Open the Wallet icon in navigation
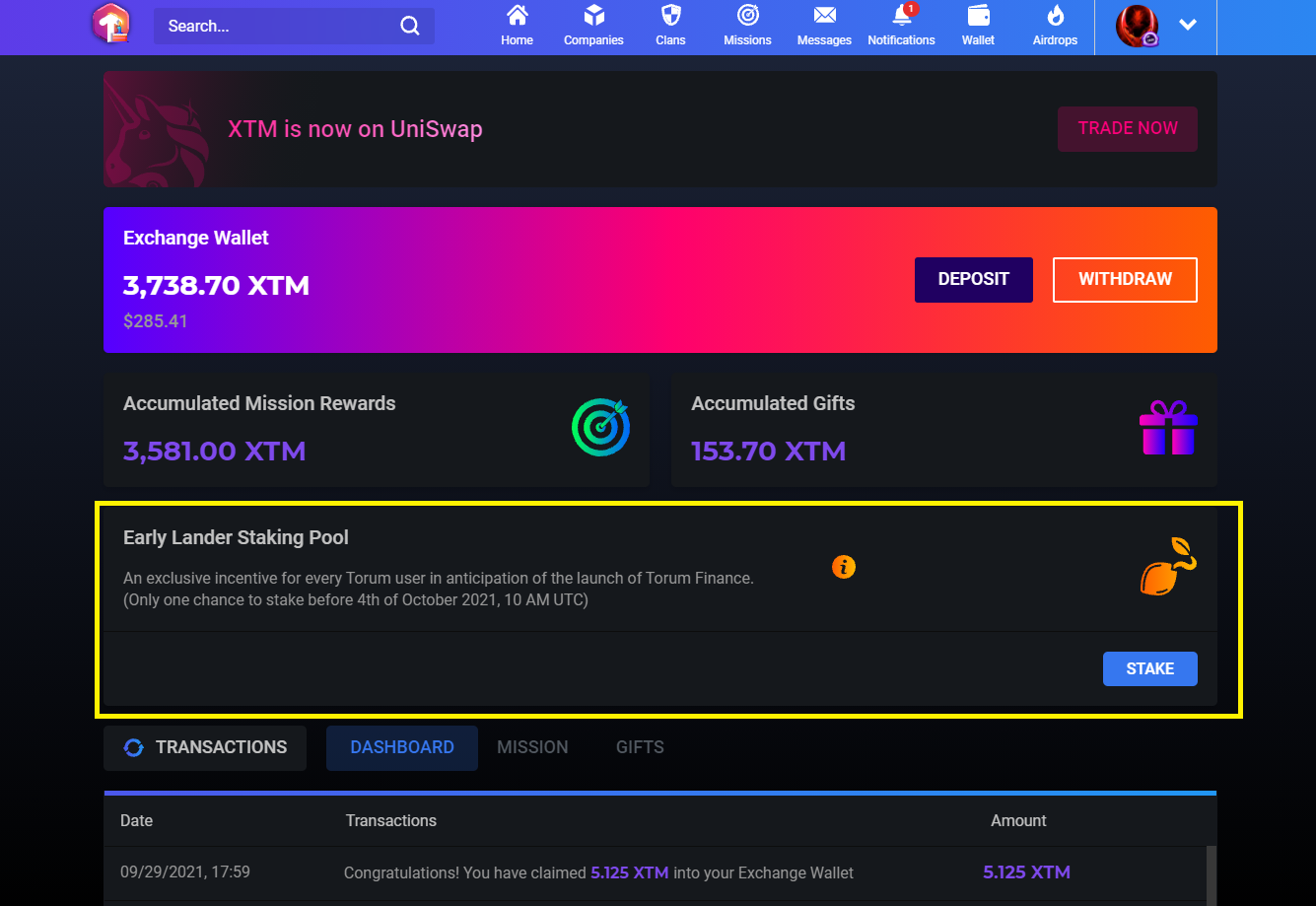 point(978,16)
